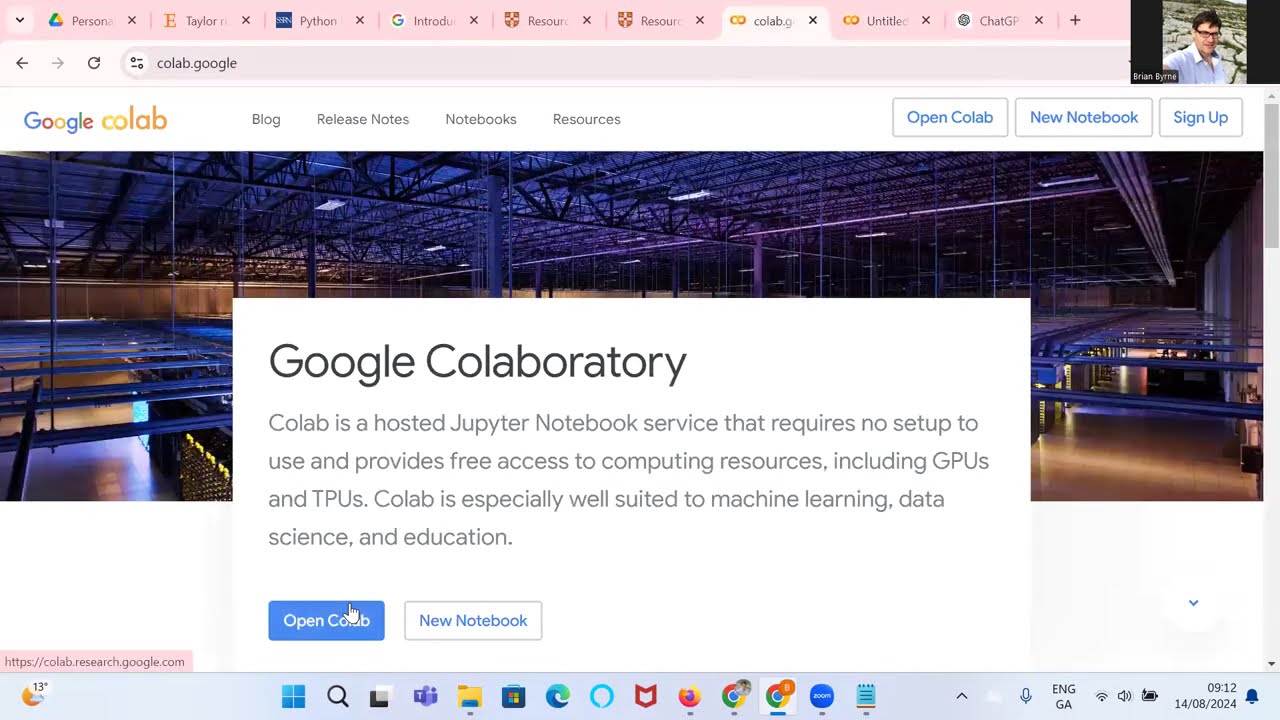Click the Sign Up button

tap(1200, 117)
